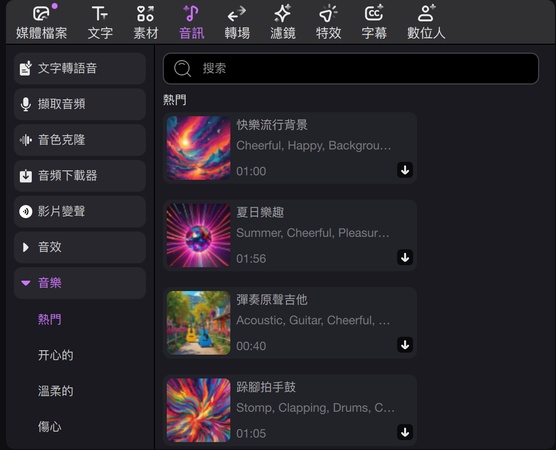556x450 pixels.
Task: Open 音色克隆 voice cloning
Action: [80, 140]
